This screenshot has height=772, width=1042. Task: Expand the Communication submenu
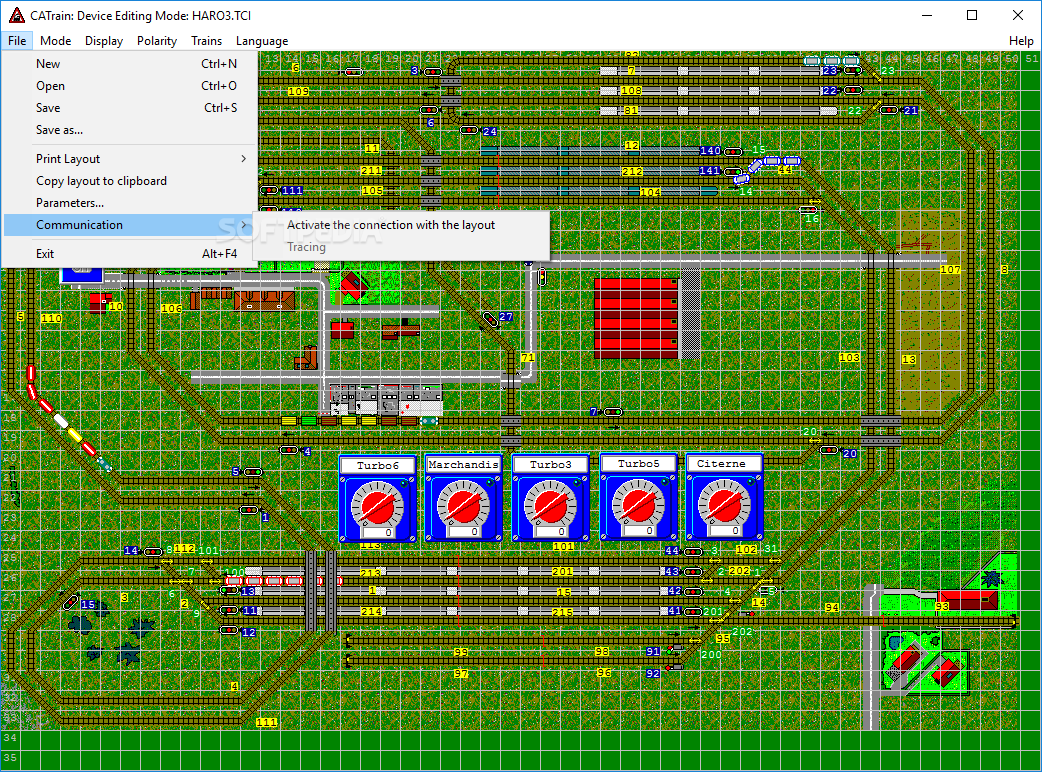point(130,225)
